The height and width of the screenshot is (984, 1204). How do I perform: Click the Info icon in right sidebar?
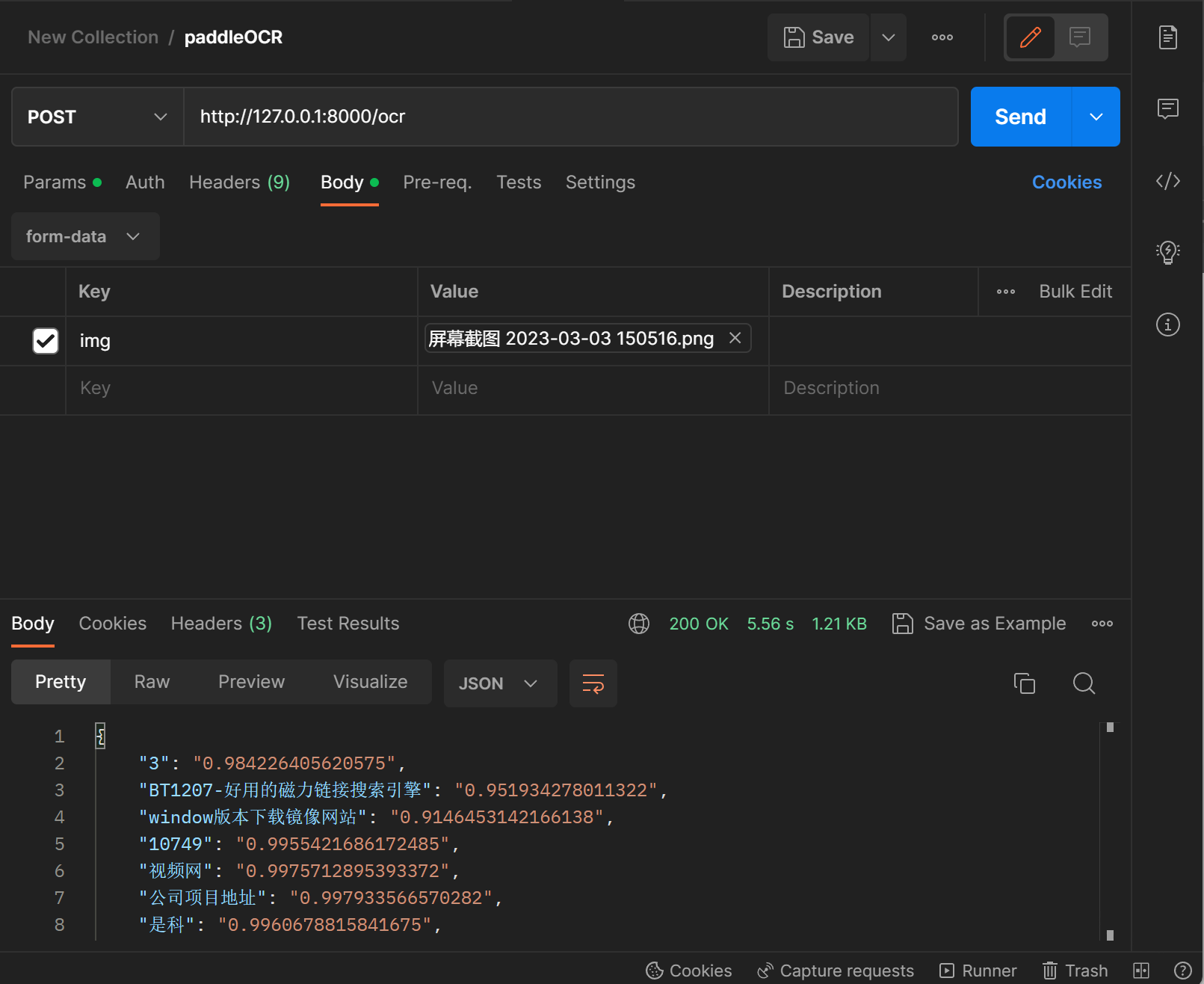click(1167, 325)
